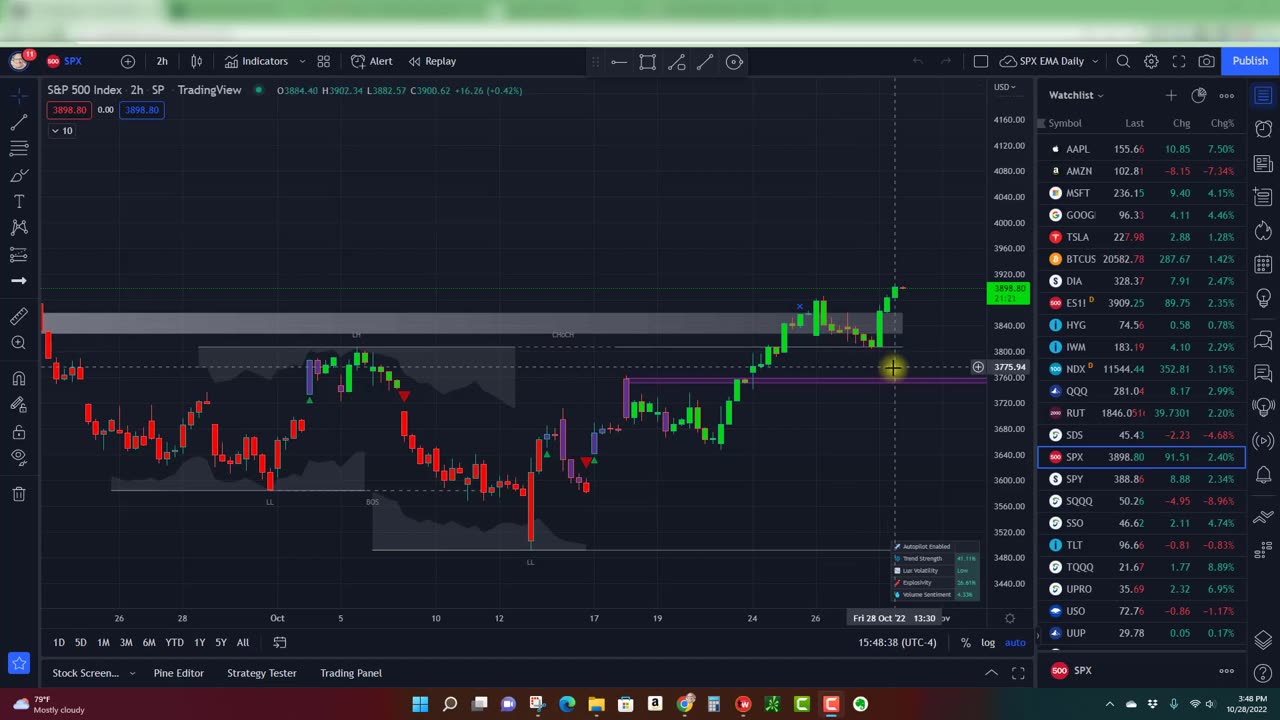Toggle percent scale mode
This screenshot has height=720, width=1280.
[x=965, y=643]
